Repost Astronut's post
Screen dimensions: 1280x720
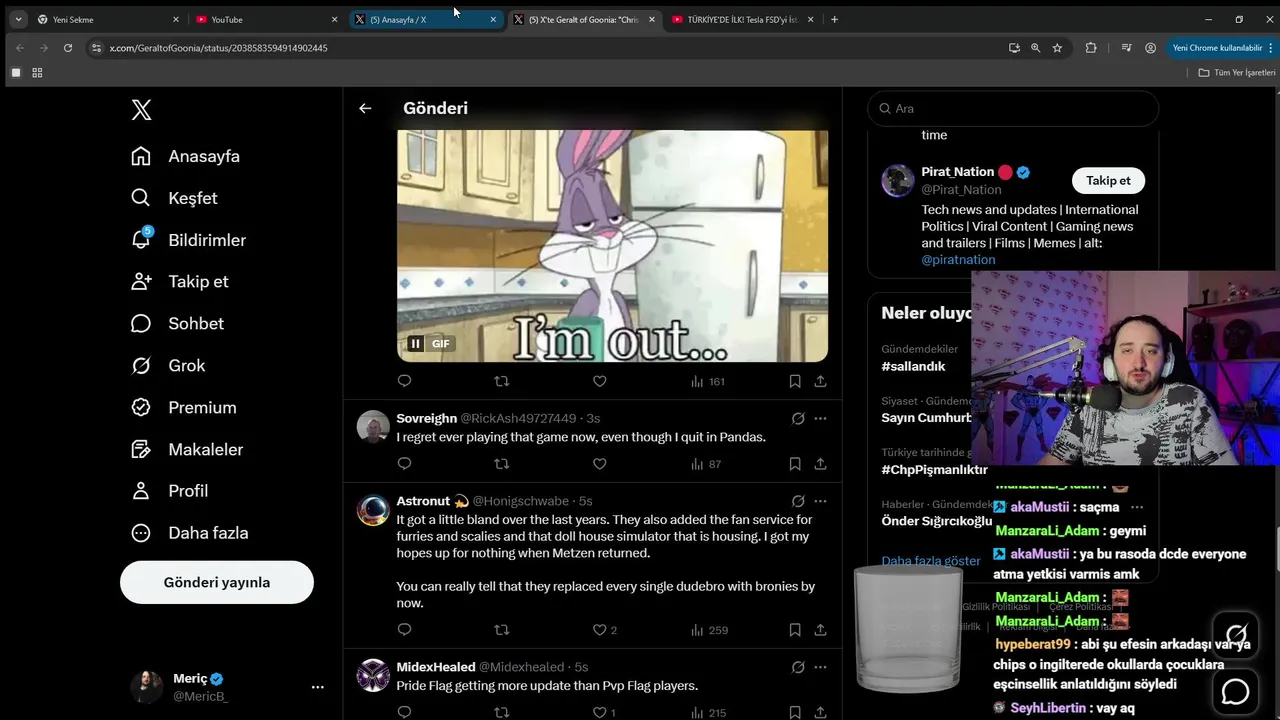pyautogui.click(x=502, y=630)
